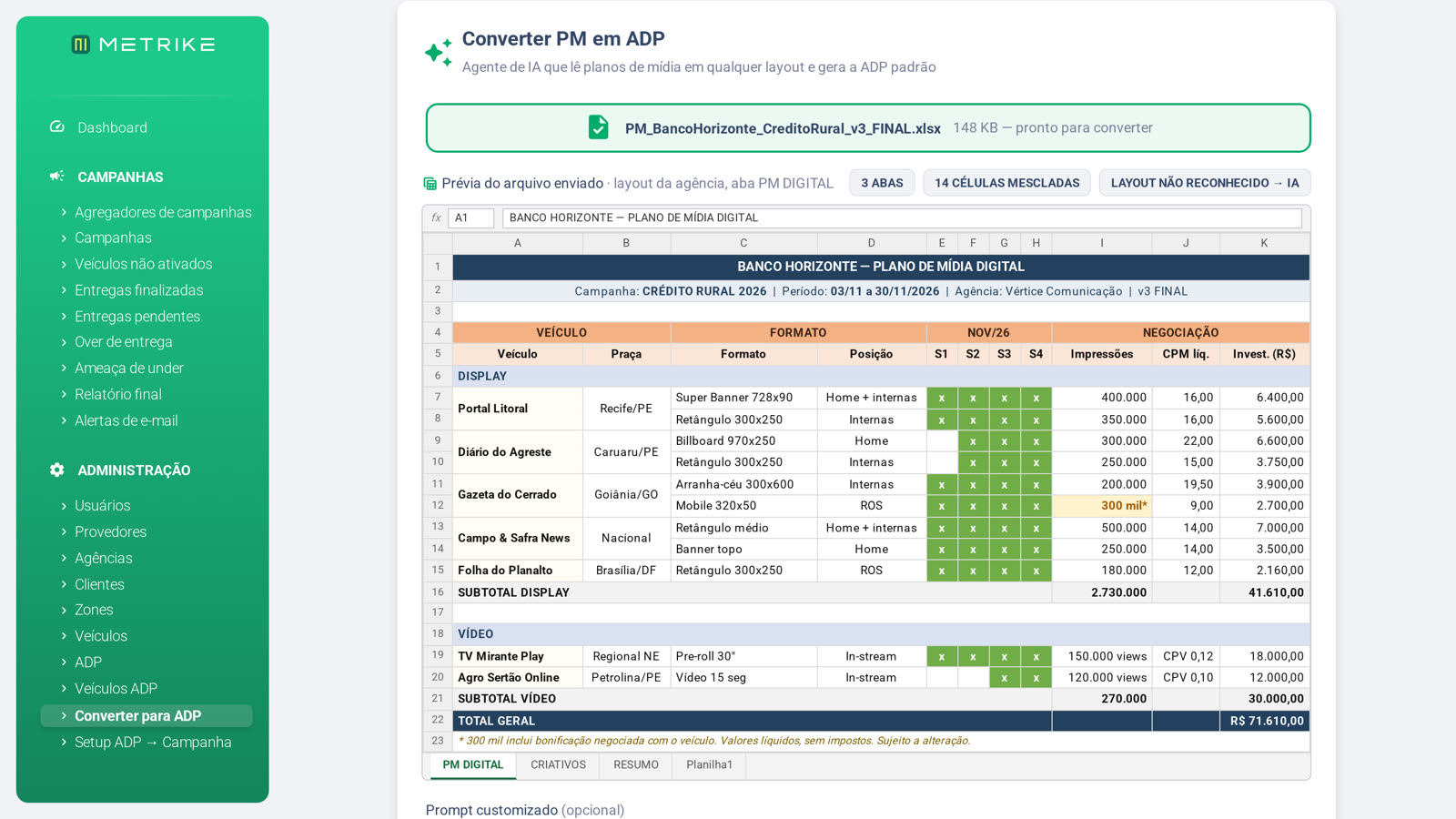
Task: Open Entregas finalizadas link
Action: coord(139,290)
